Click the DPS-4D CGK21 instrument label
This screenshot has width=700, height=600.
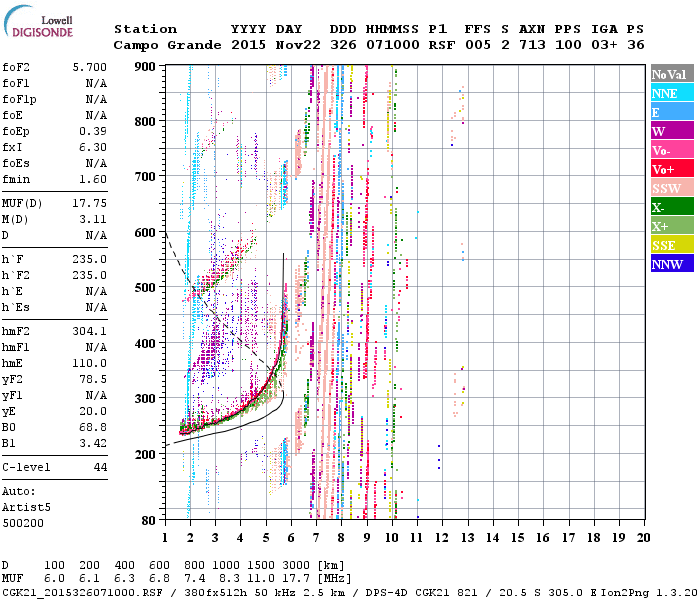pyautogui.click(x=407, y=593)
